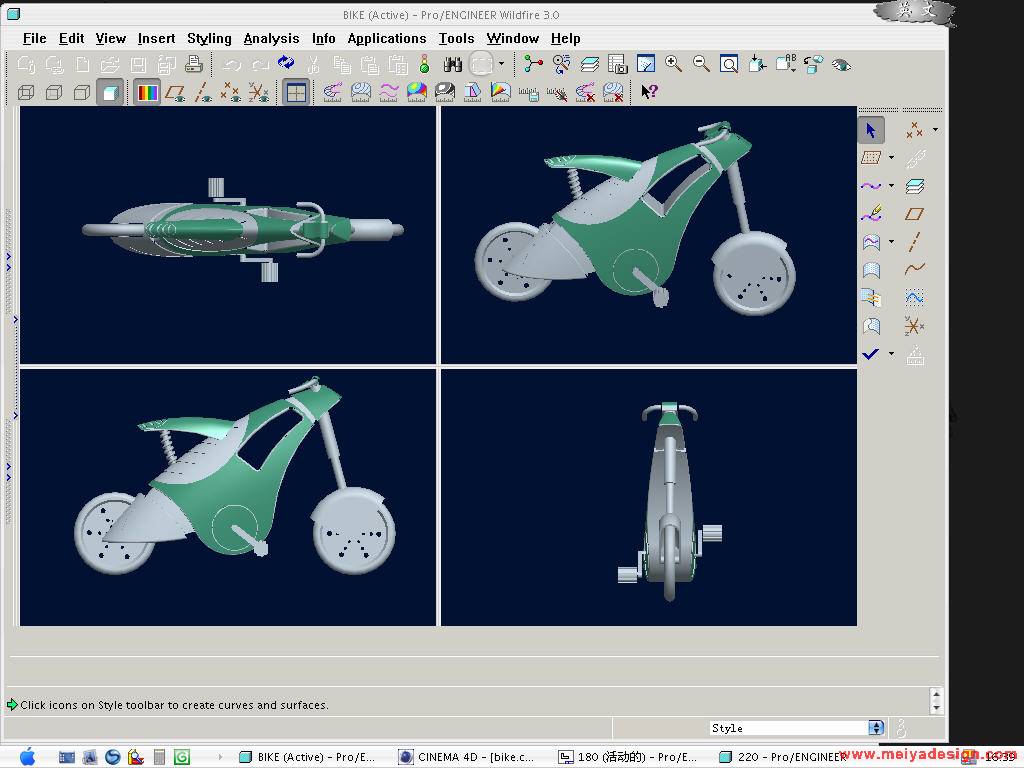Switch to wireframe display

(x=26, y=92)
